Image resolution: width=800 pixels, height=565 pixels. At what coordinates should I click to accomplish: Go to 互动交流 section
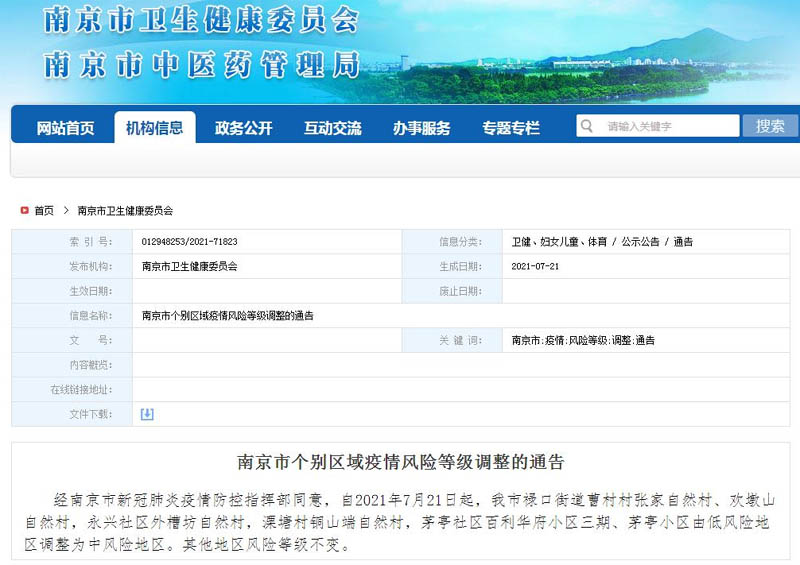pos(333,128)
